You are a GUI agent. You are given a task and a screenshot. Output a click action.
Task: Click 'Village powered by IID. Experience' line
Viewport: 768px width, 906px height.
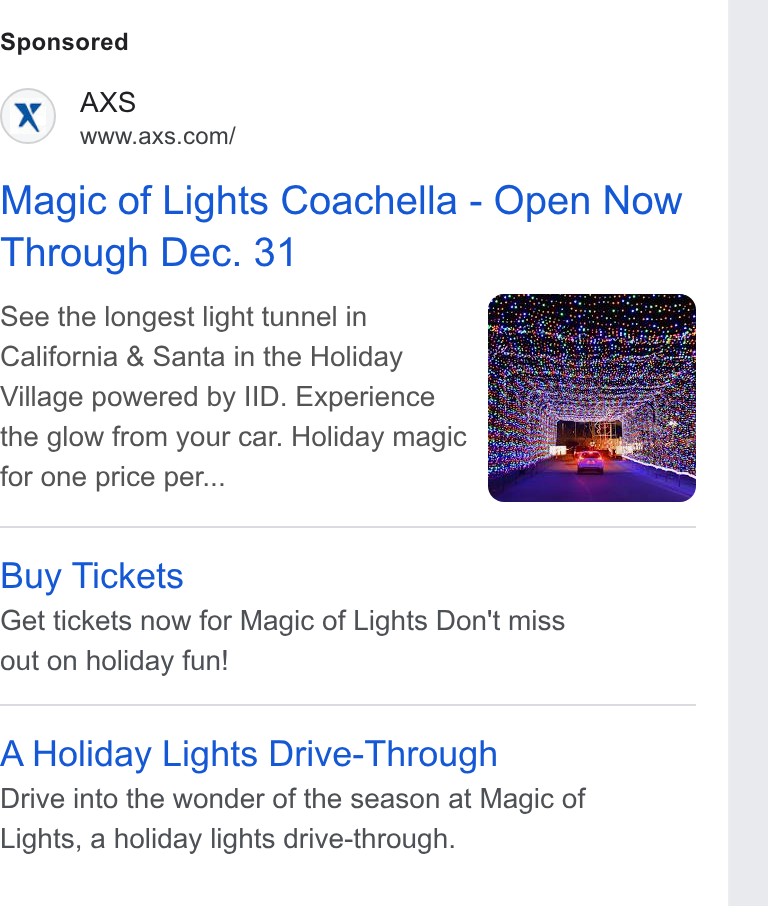217,397
